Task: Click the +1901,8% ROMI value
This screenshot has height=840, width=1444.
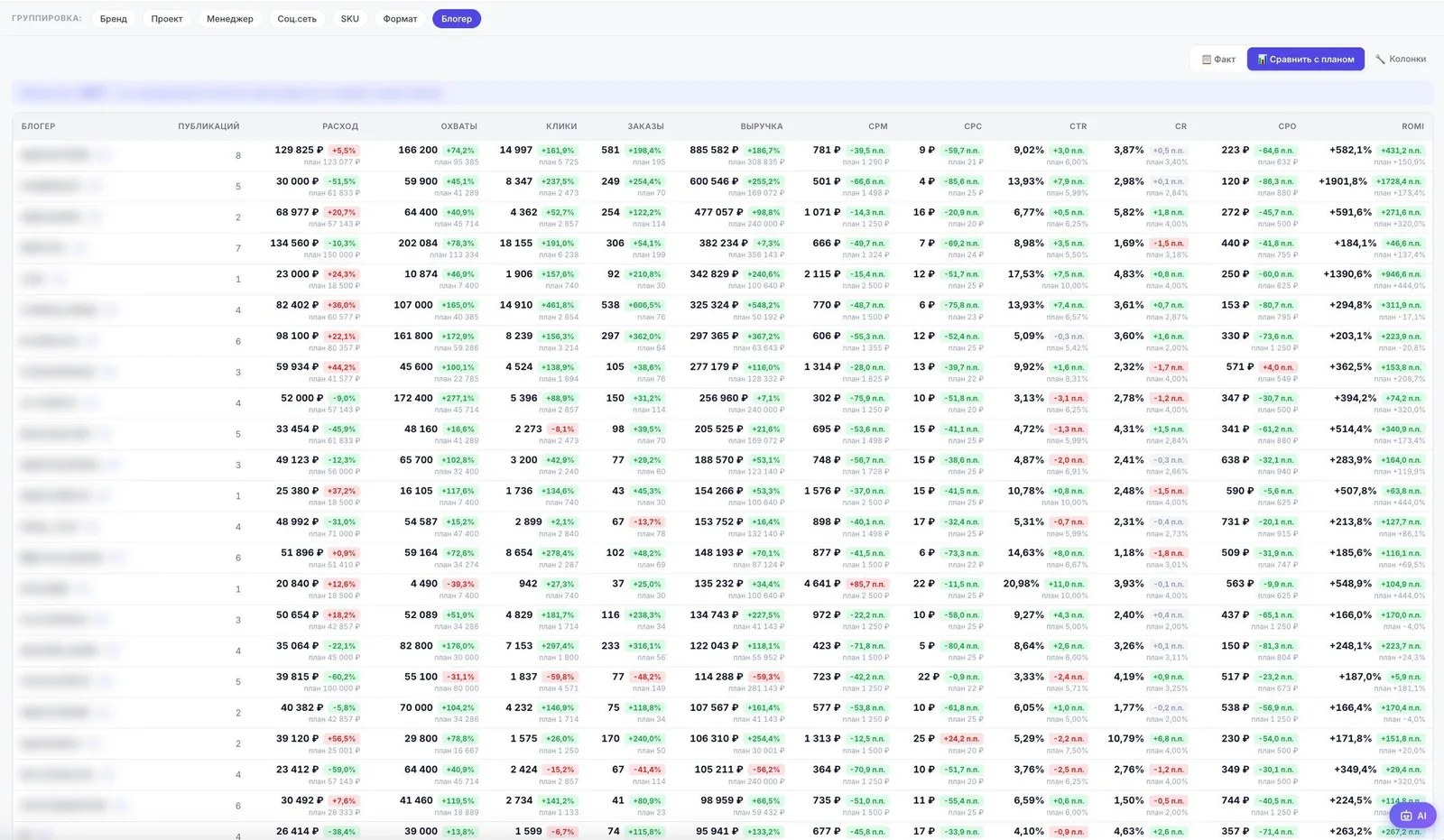Action: tap(1343, 181)
